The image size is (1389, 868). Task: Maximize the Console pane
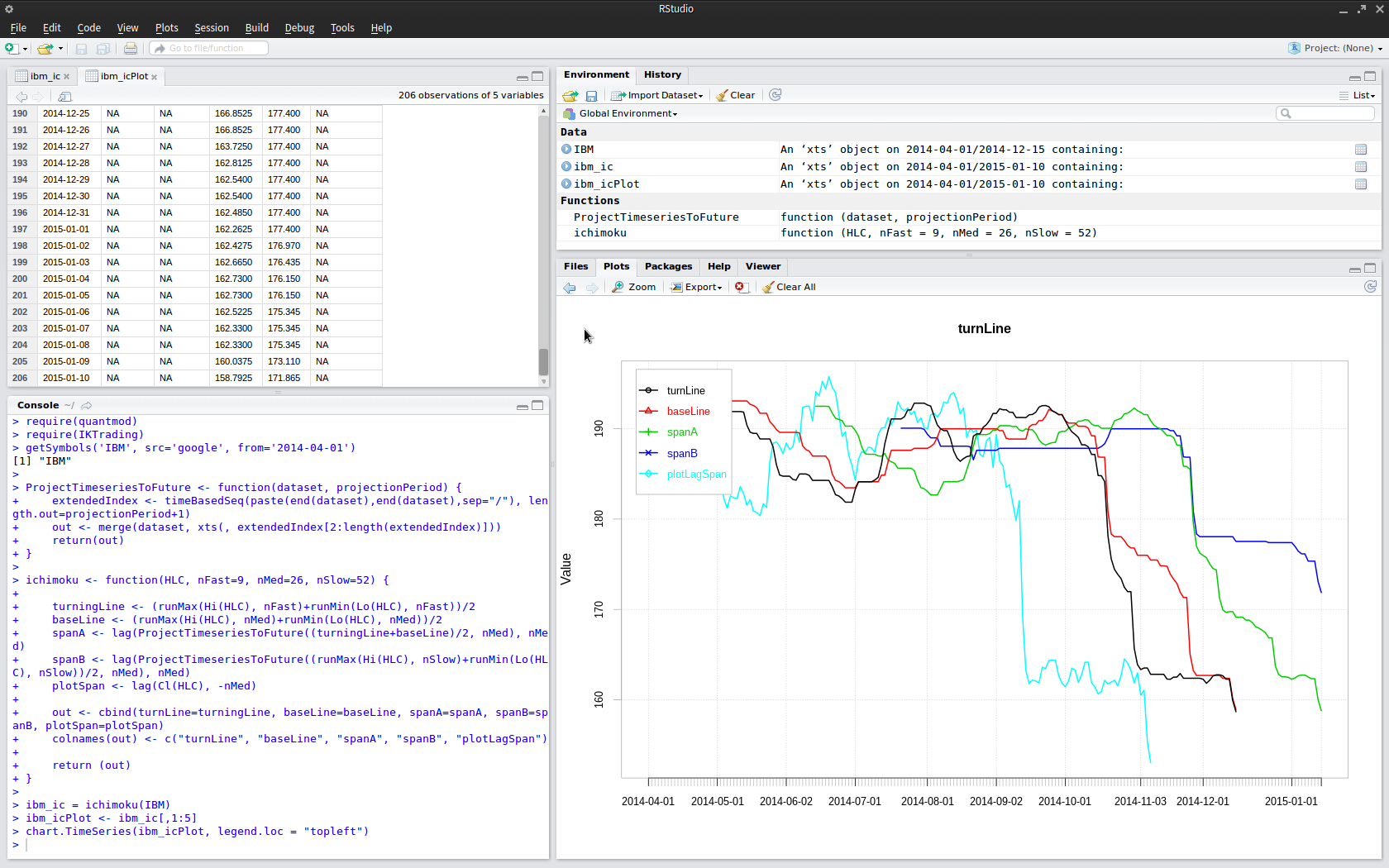[537, 406]
